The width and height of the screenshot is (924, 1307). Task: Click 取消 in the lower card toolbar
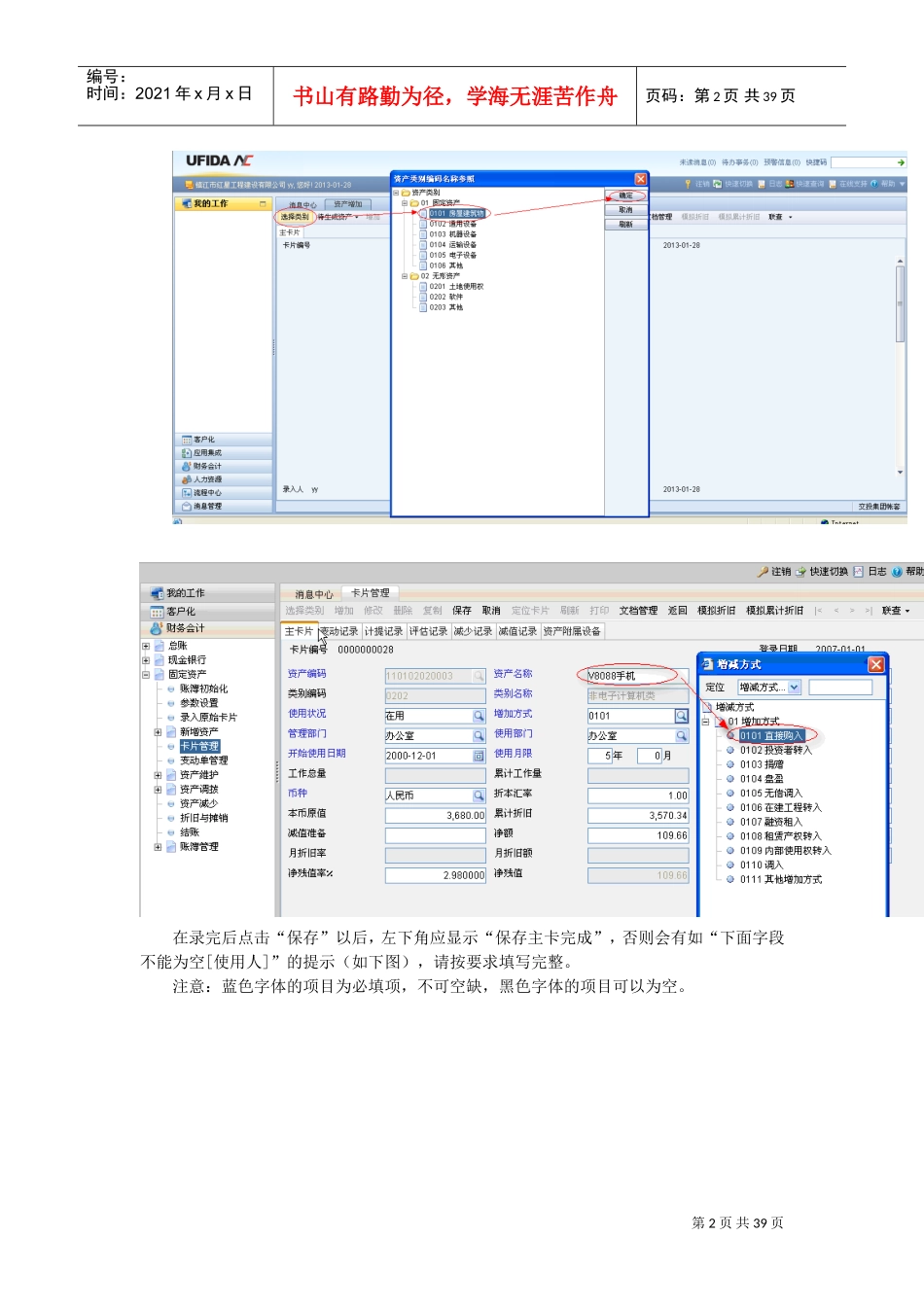pyautogui.click(x=491, y=611)
